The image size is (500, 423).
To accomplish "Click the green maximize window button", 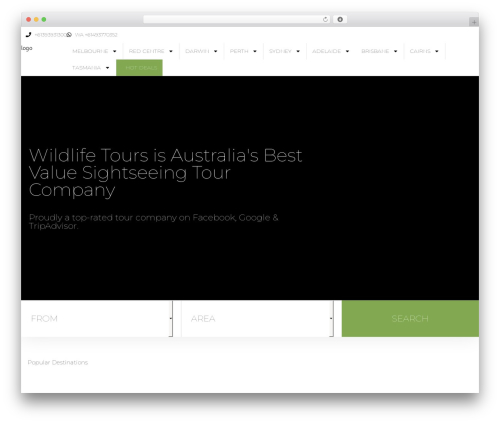I will (44, 20).
